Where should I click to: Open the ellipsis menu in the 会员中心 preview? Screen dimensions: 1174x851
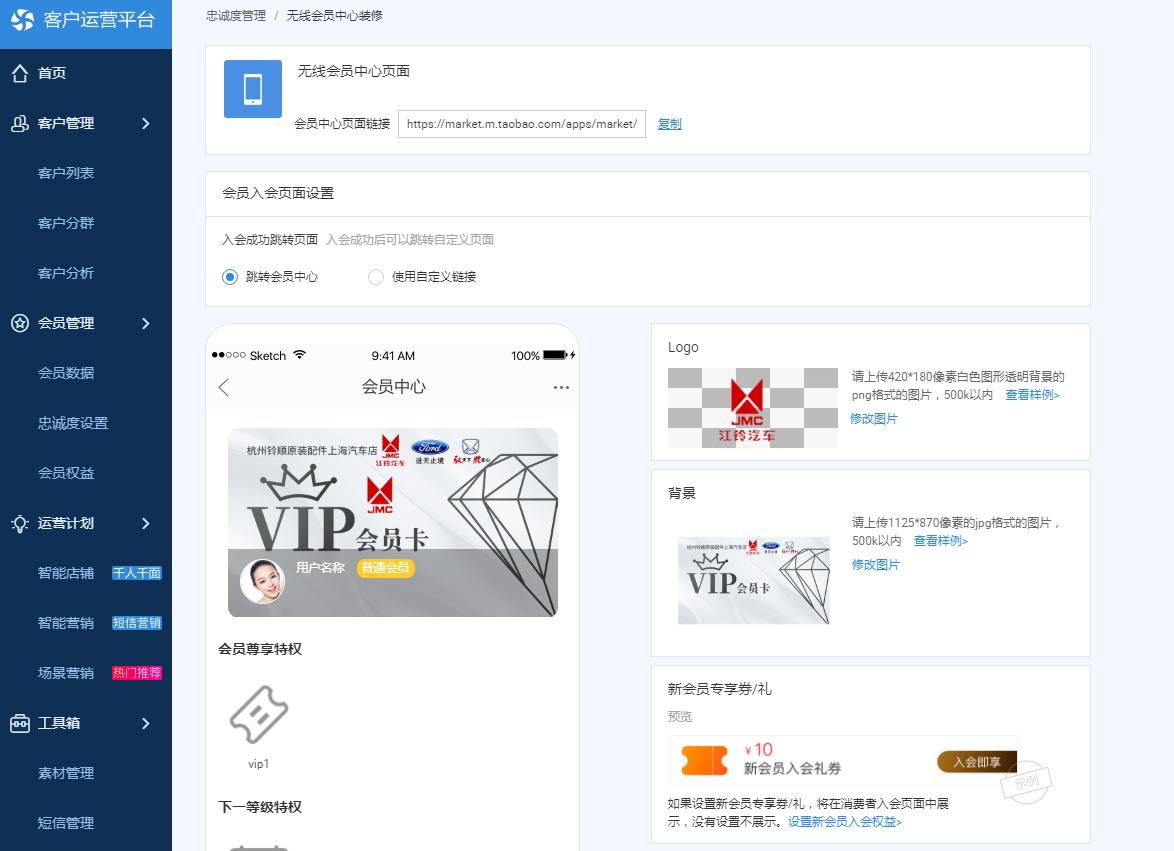point(561,387)
